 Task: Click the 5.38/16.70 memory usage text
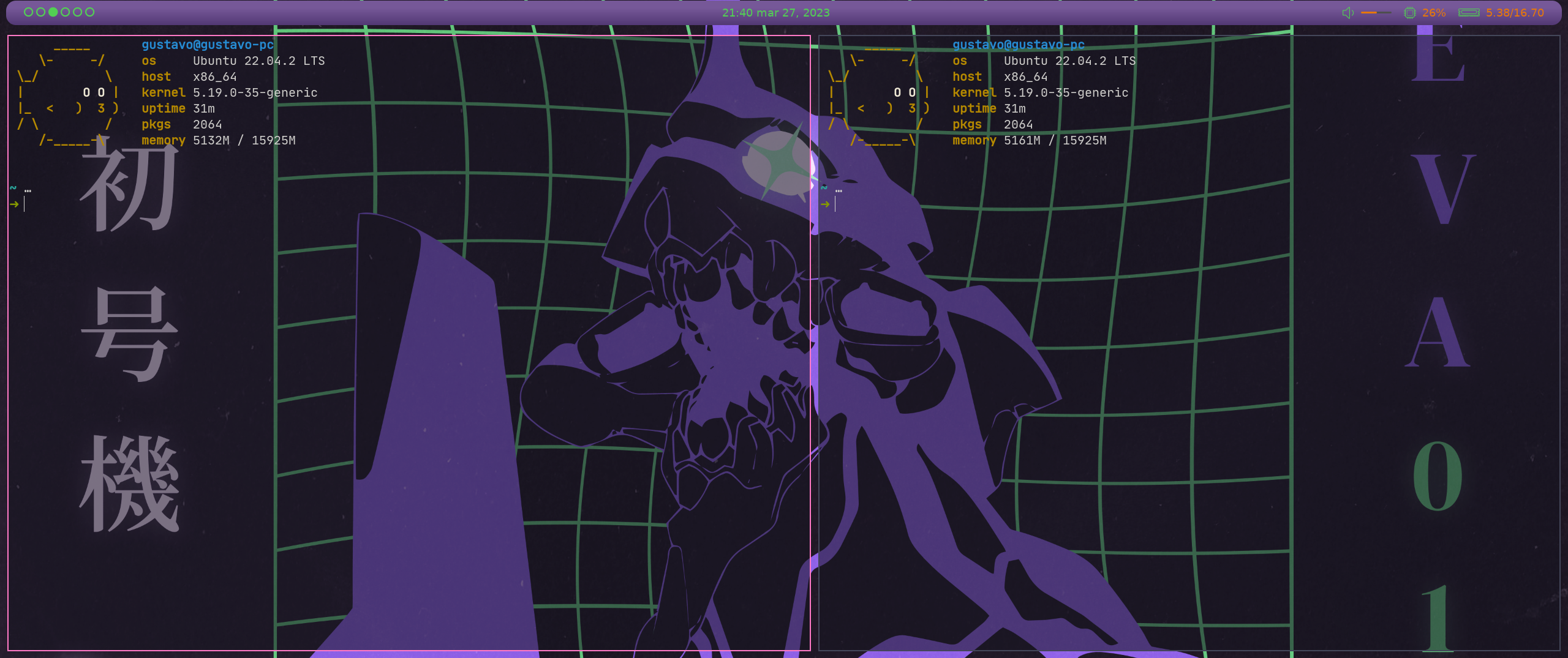click(x=1515, y=13)
